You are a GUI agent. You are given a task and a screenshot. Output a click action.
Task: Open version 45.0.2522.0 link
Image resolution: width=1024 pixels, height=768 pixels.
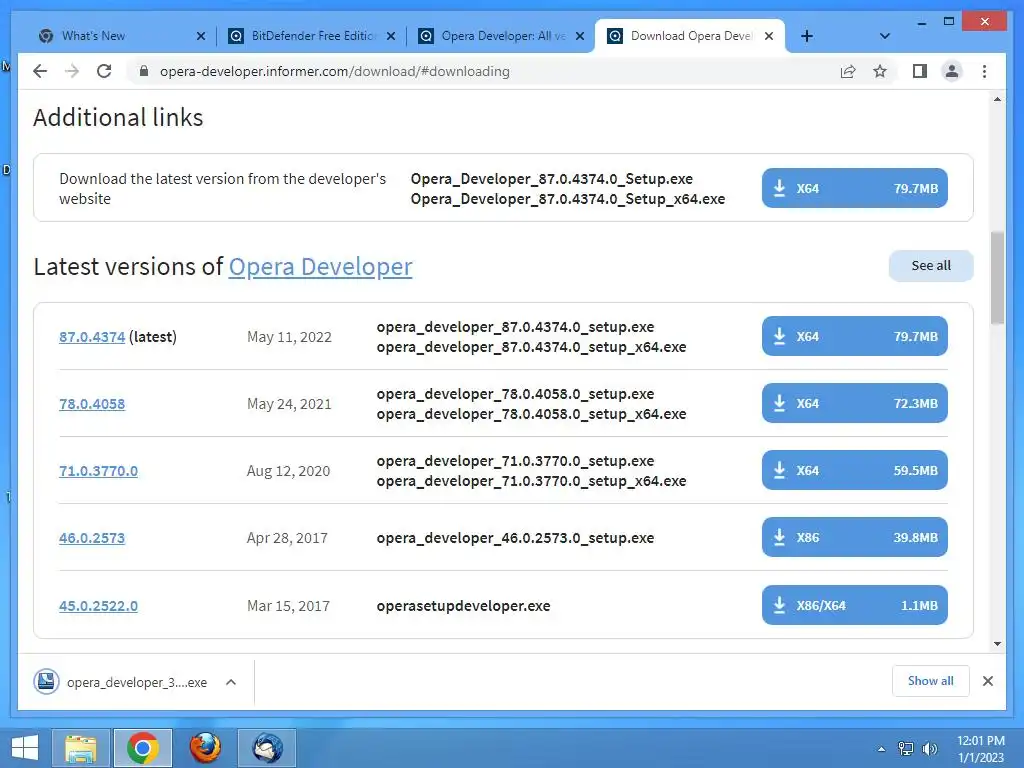coord(98,606)
